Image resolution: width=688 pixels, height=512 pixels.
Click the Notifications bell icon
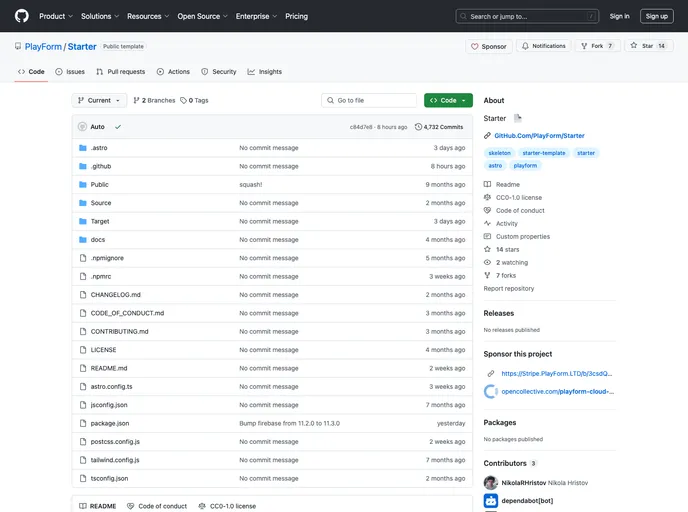(x=525, y=46)
